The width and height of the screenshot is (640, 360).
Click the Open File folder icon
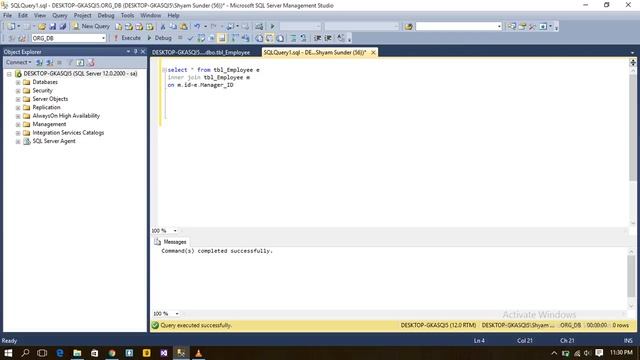click(x=42, y=27)
